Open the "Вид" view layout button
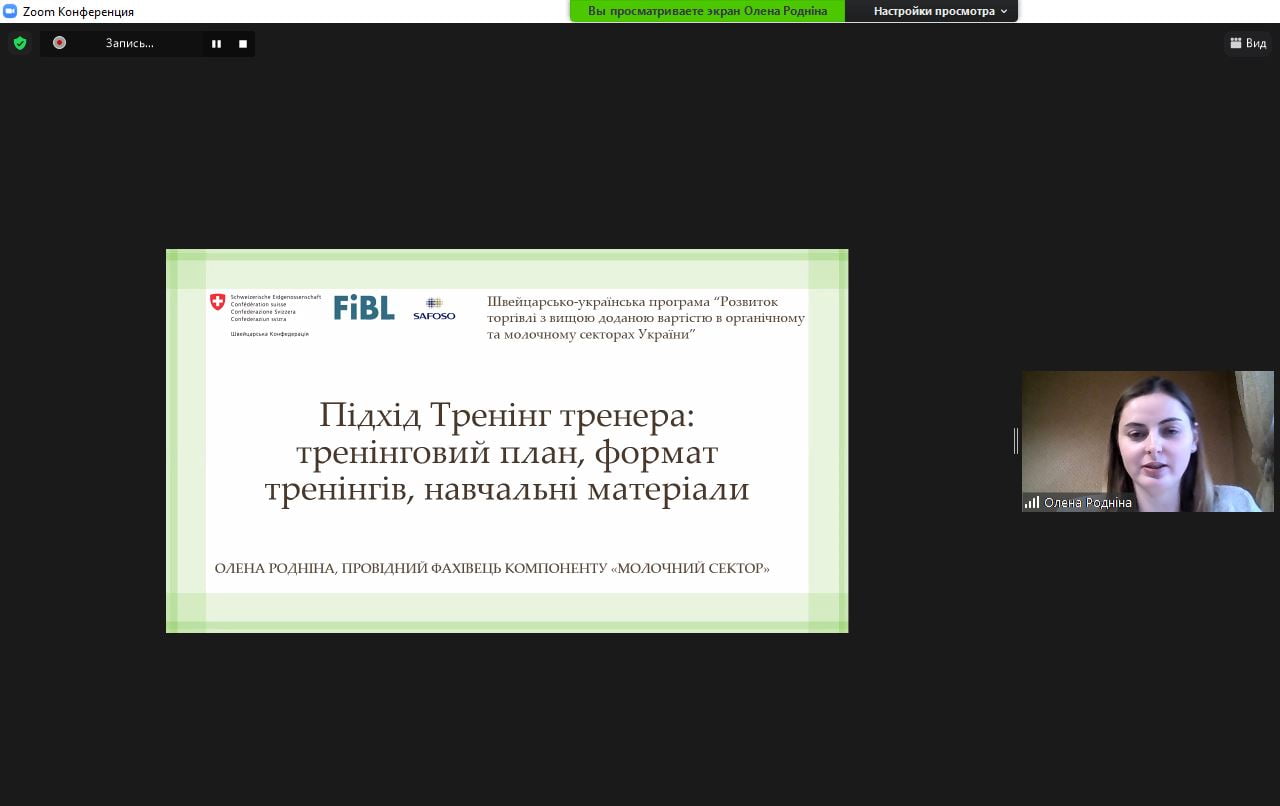Screen dimensions: 1280x806 (x=1248, y=43)
